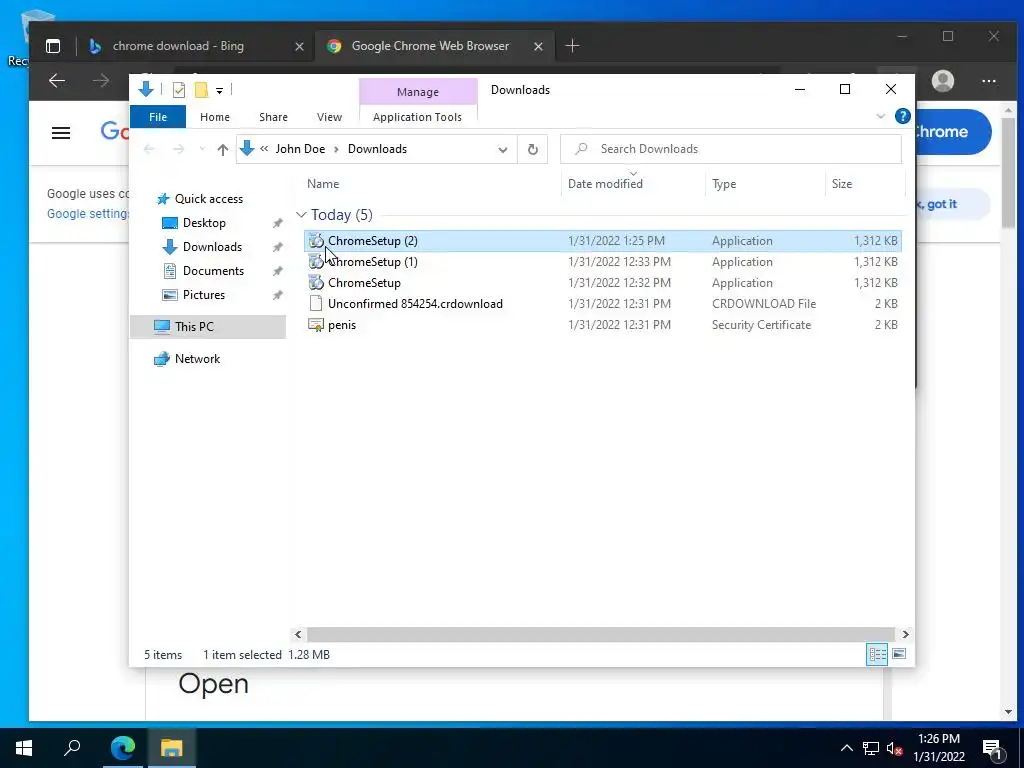Image resolution: width=1024 pixels, height=768 pixels.
Task: Click the muted volume tray icon
Action: pyautogui.click(x=895, y=748)
